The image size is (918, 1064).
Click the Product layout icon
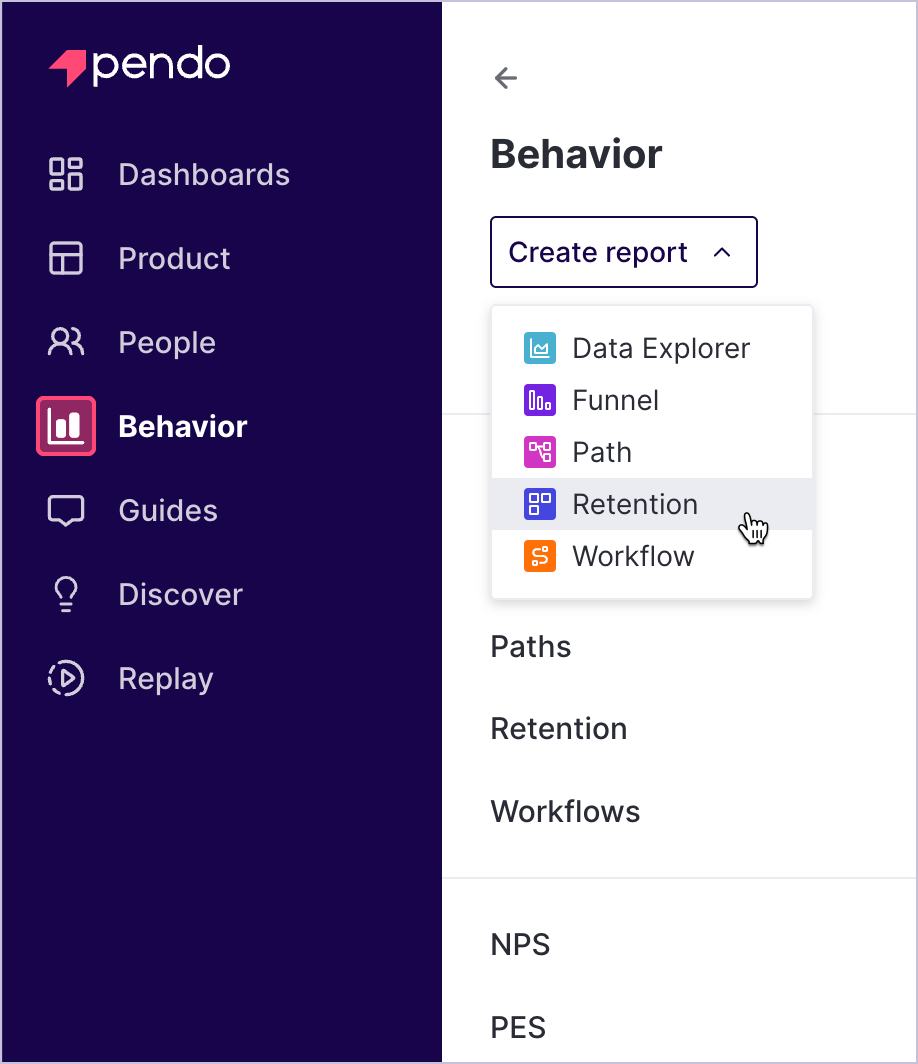tap(66, 259)
